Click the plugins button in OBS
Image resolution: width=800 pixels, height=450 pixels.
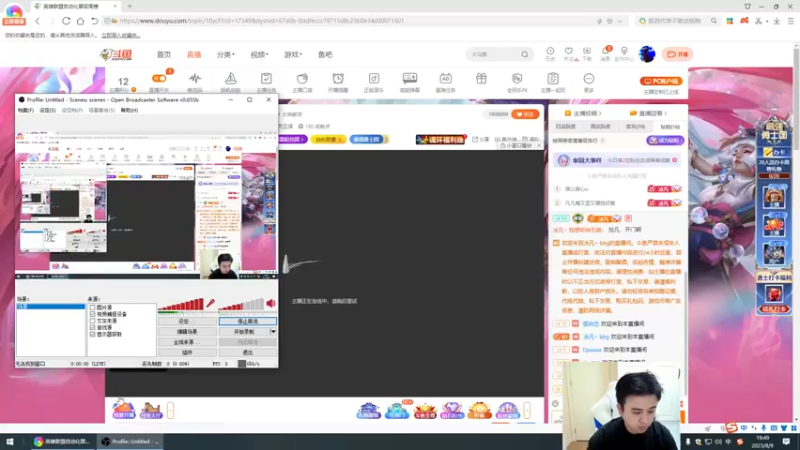click(x=187, y=353)
